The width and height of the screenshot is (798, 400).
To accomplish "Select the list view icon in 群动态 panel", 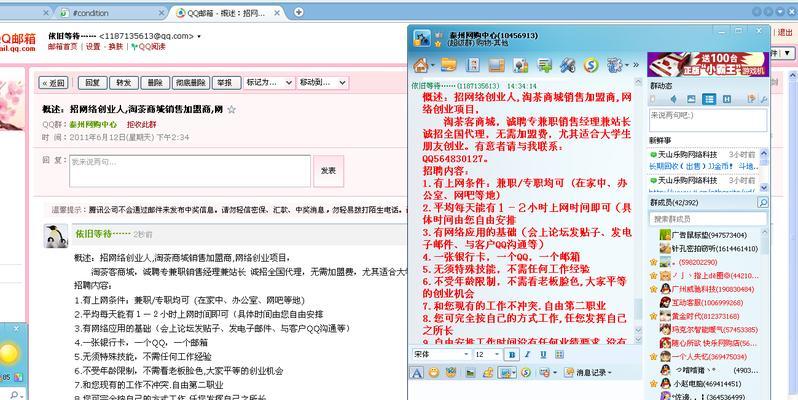I will (x=708, y=99).
